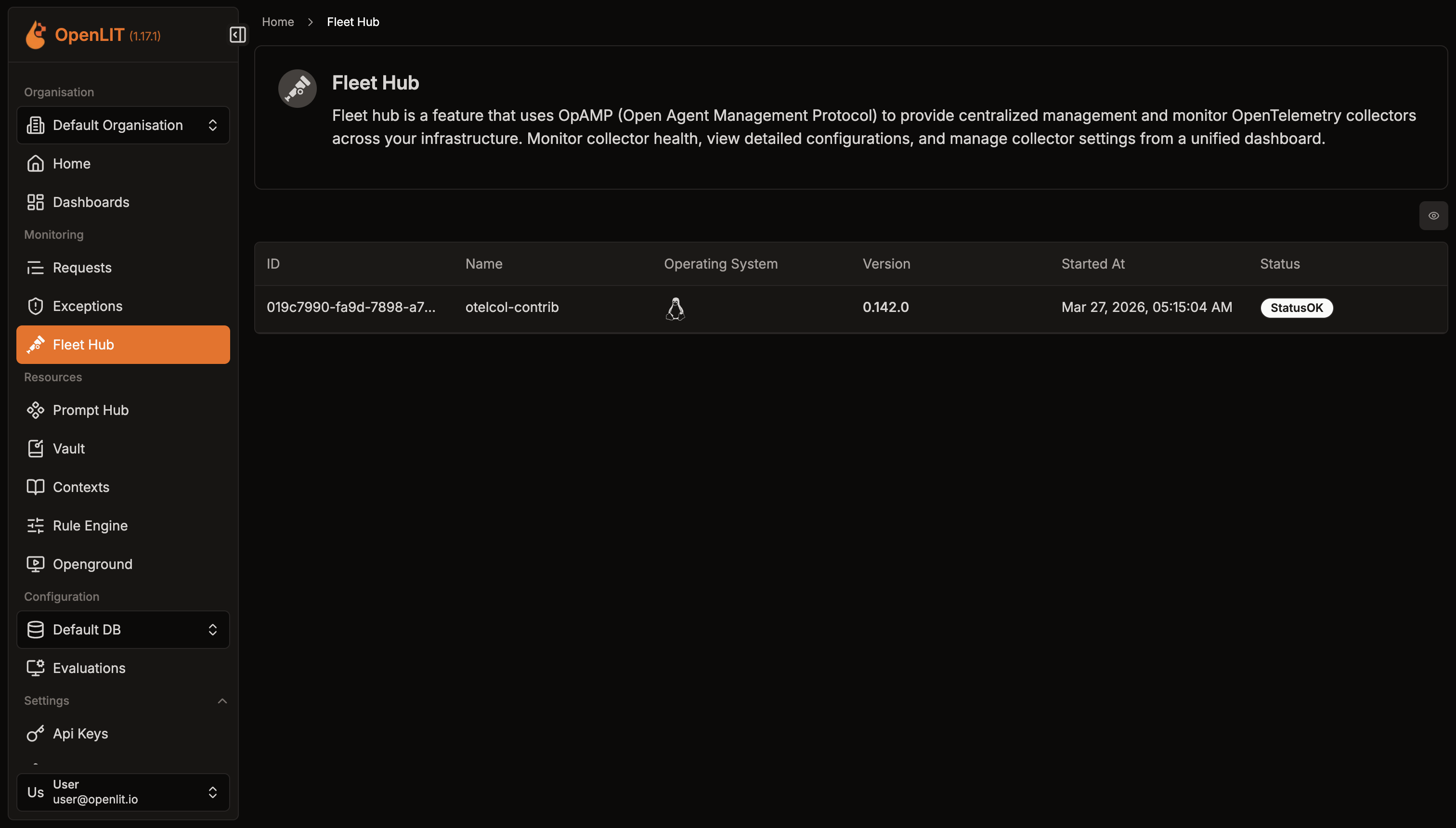Click the Home house icon in sidebar
The image size is (1456, 828).
click(x=35, y=164)
